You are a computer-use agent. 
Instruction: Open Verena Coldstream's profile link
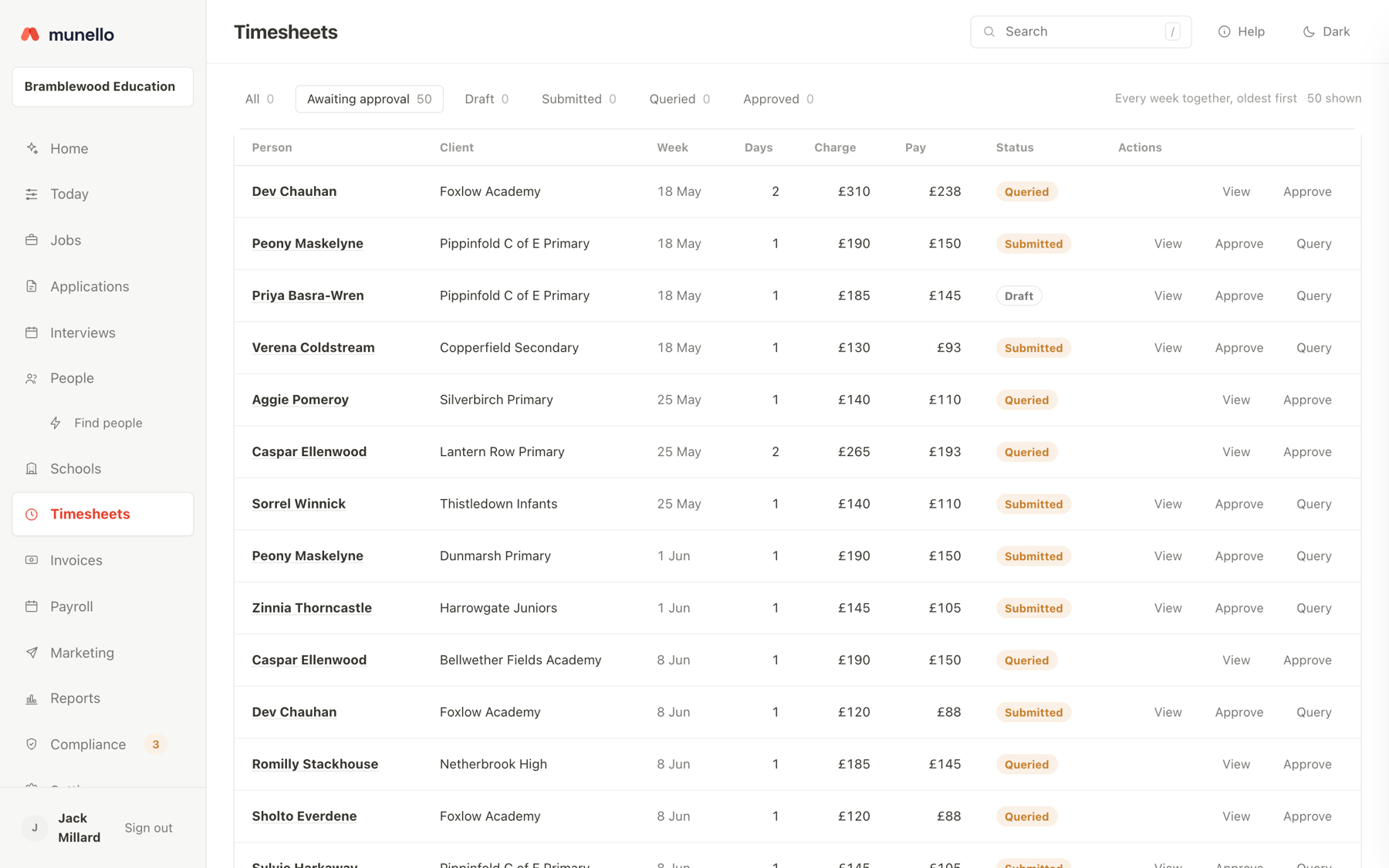click(313, 348)
